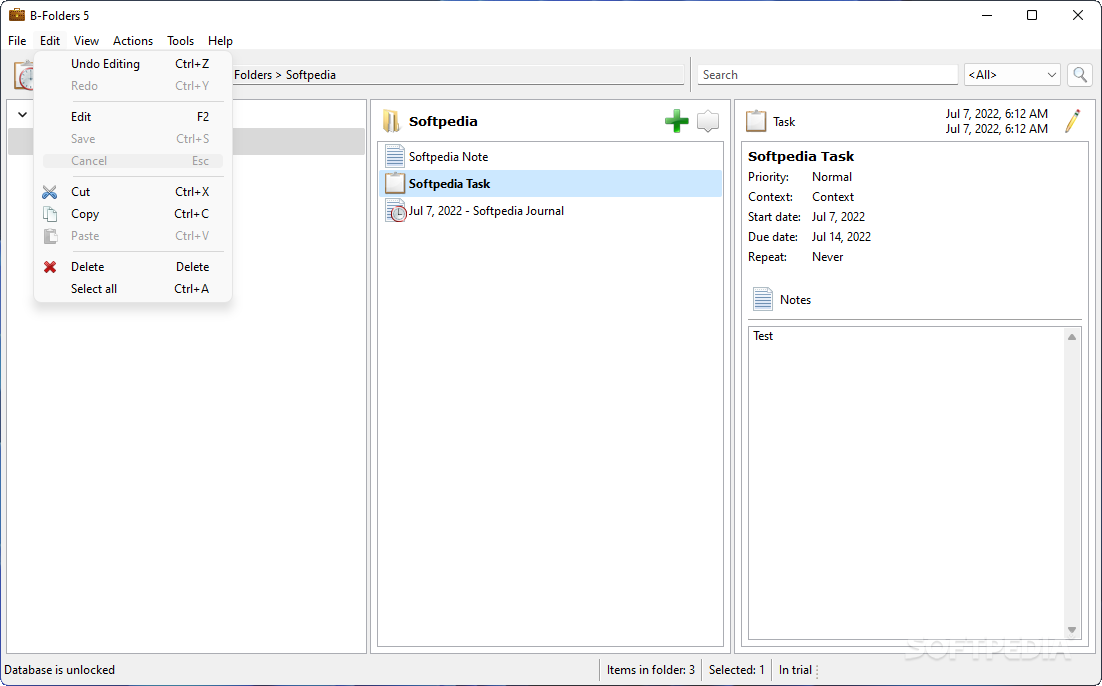Screen dimensions: 1102x686
Task: Click into the Notes text area containing Test
Action: pyautogui.click(x=907, y=483)
